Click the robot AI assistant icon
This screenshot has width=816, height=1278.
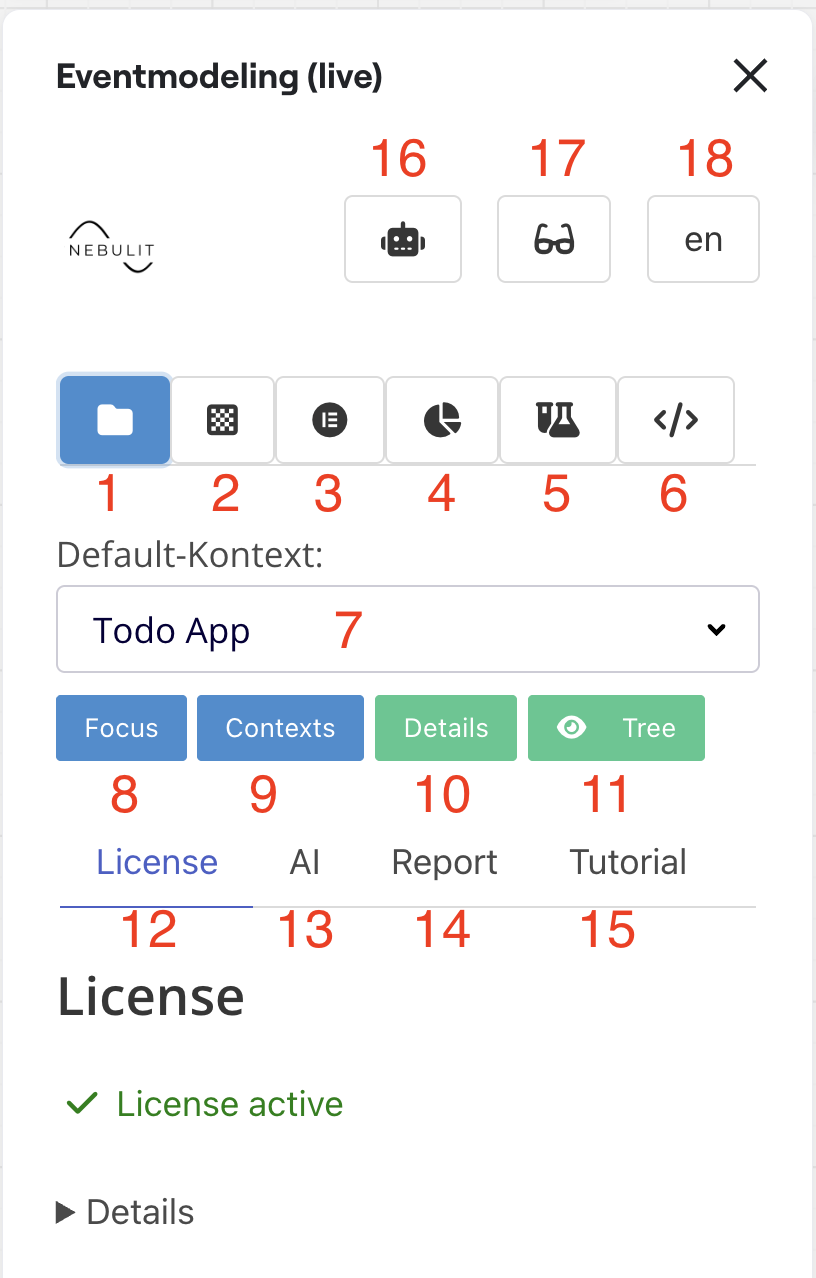pyautogui.click(x=402, y=239)
